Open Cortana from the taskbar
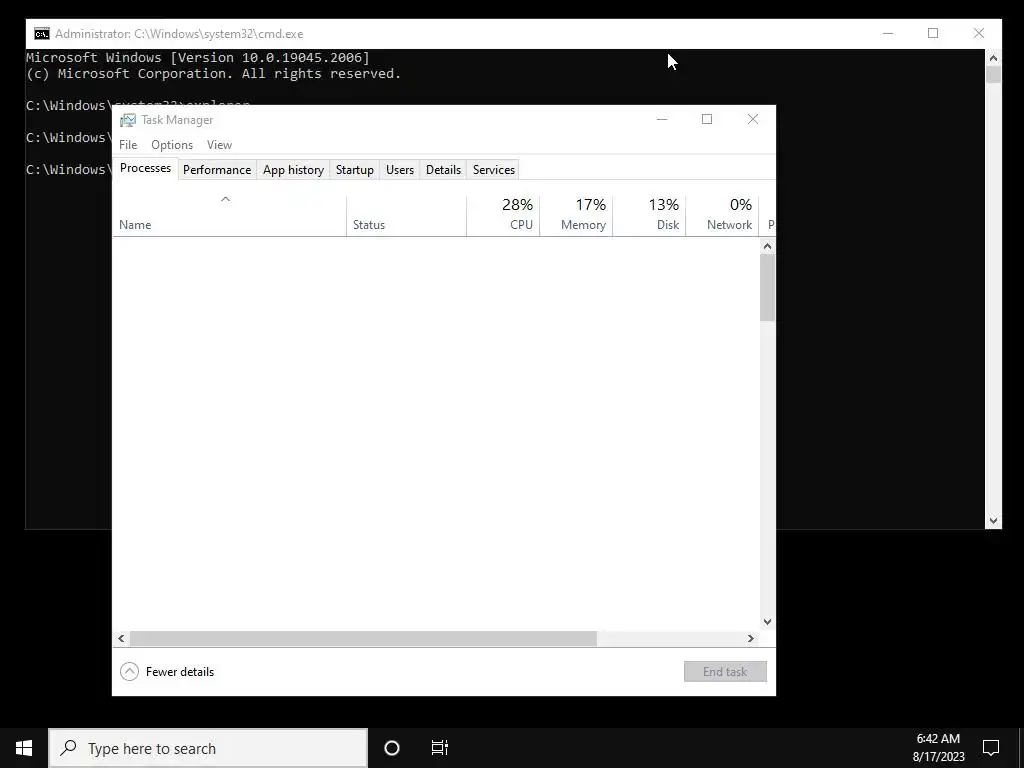The width and height of the screenshot is (1024, 768). tap(392, 748)
